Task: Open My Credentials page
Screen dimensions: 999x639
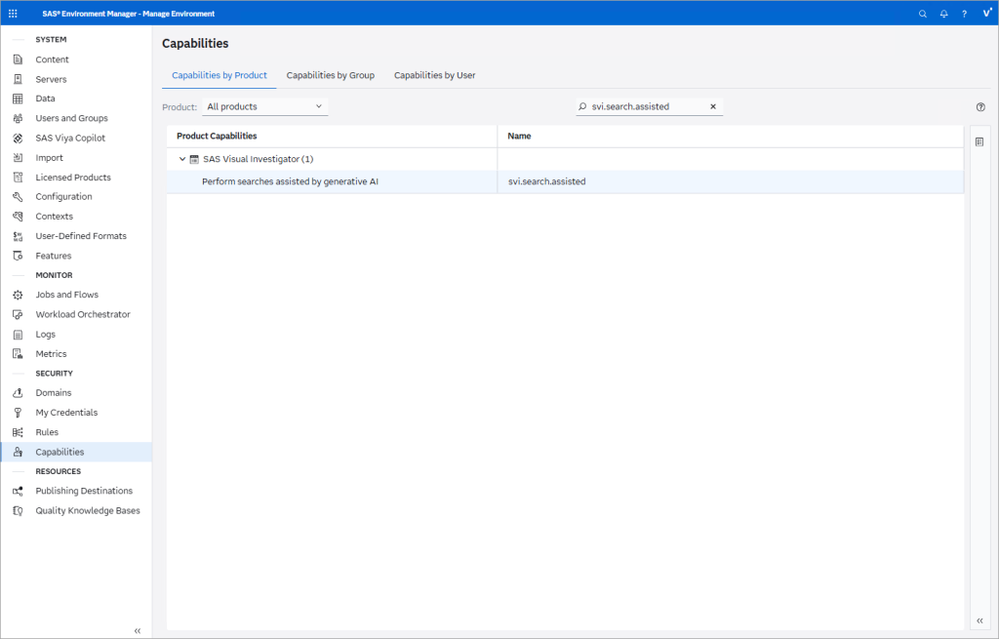Action: (67, 413)
